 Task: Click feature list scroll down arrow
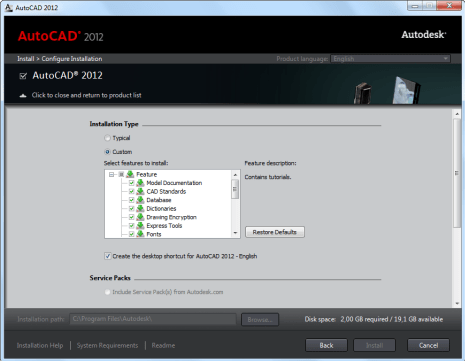[x=235, y=233]
